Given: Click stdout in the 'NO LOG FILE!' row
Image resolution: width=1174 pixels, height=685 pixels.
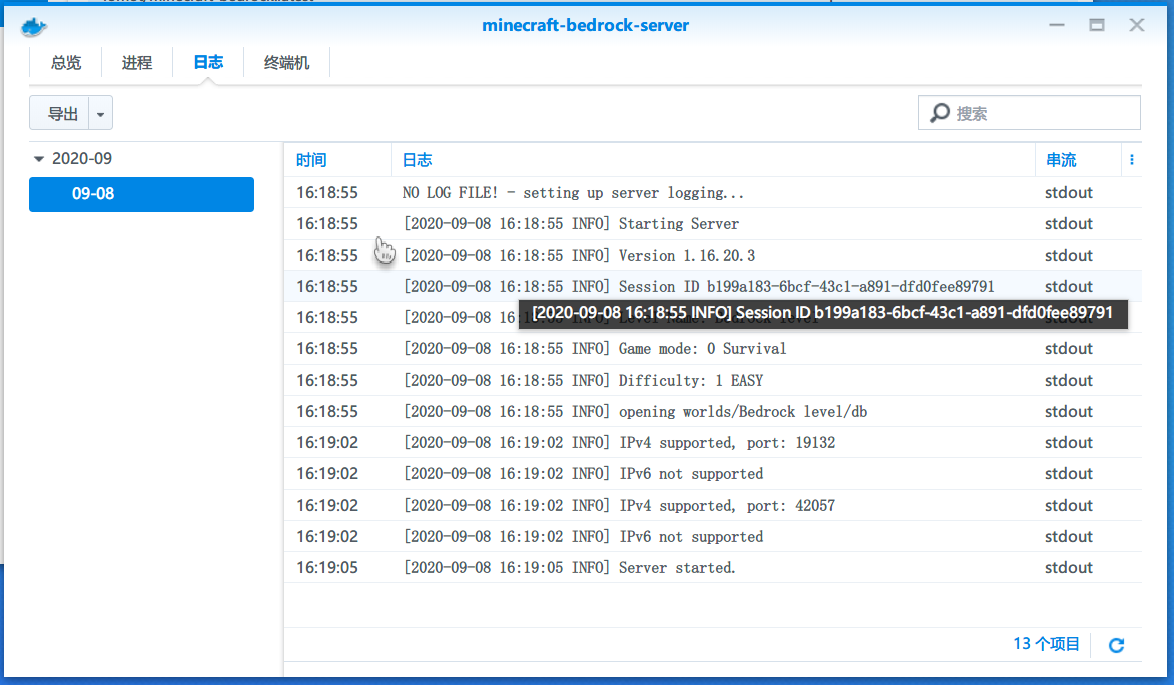Looking at the screenshot, I should 1068,192.
